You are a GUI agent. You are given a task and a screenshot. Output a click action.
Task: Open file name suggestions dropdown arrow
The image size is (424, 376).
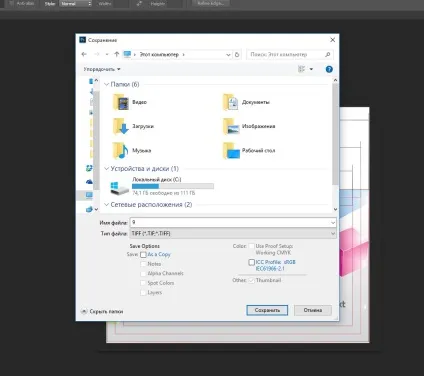[333, 222]
